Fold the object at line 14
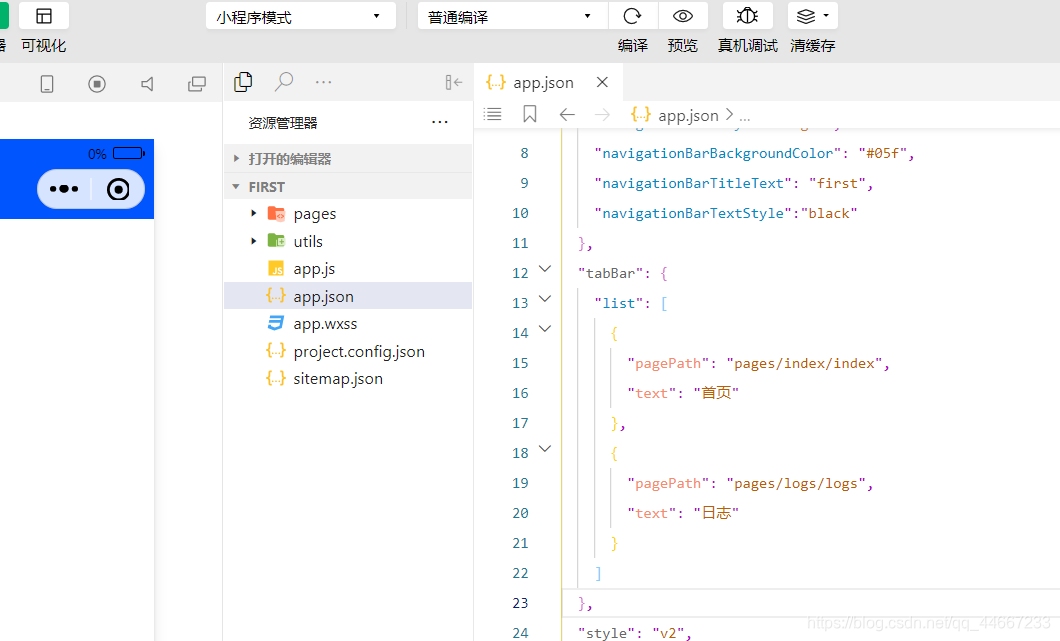Viewport: 1060px width, 641px height. tap(545, 329)
